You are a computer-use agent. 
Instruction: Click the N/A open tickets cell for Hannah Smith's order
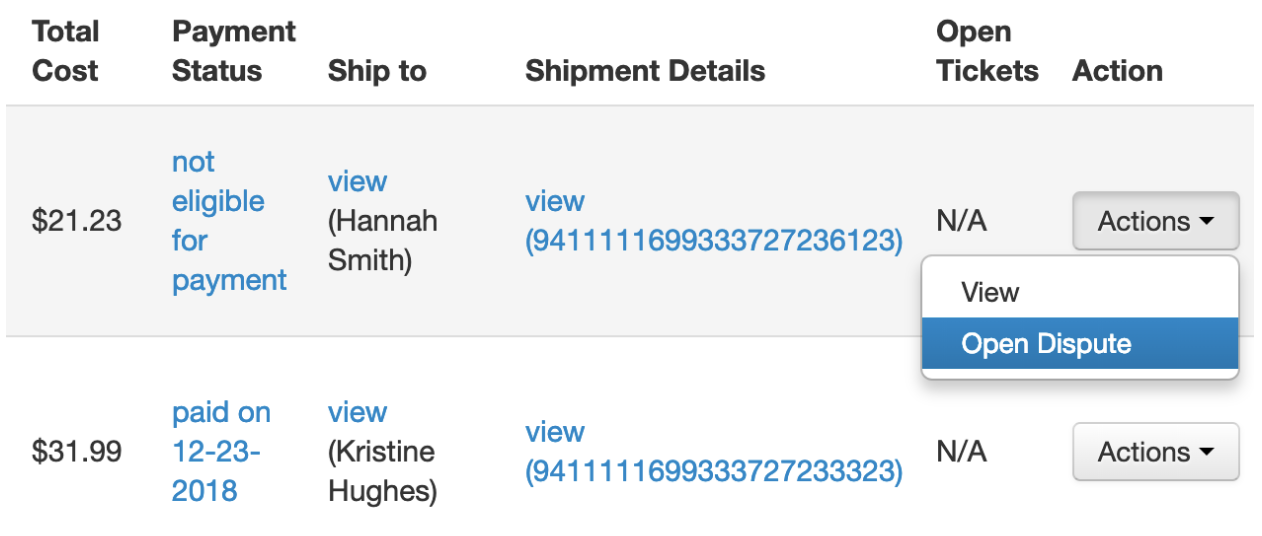(x=961, y=221)
